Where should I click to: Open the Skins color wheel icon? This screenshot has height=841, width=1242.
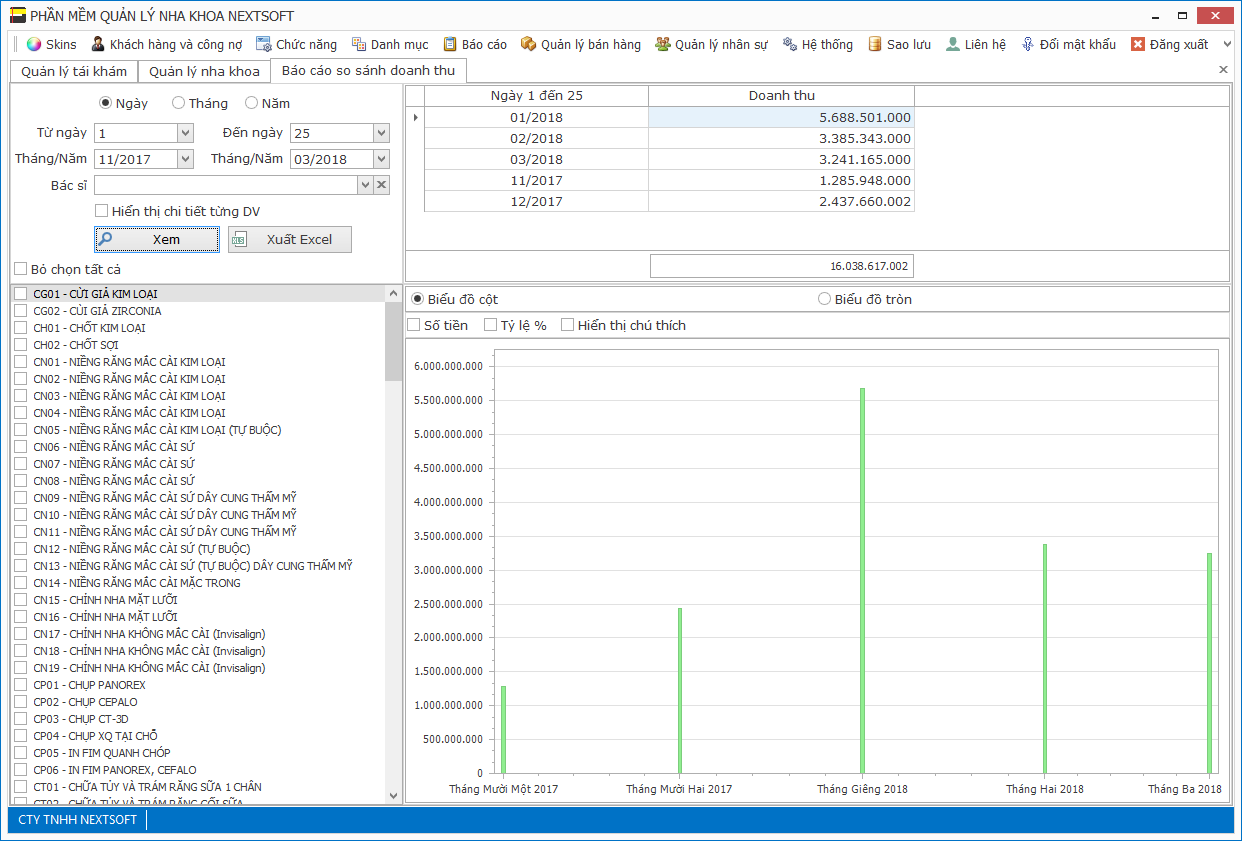point(34,44)
